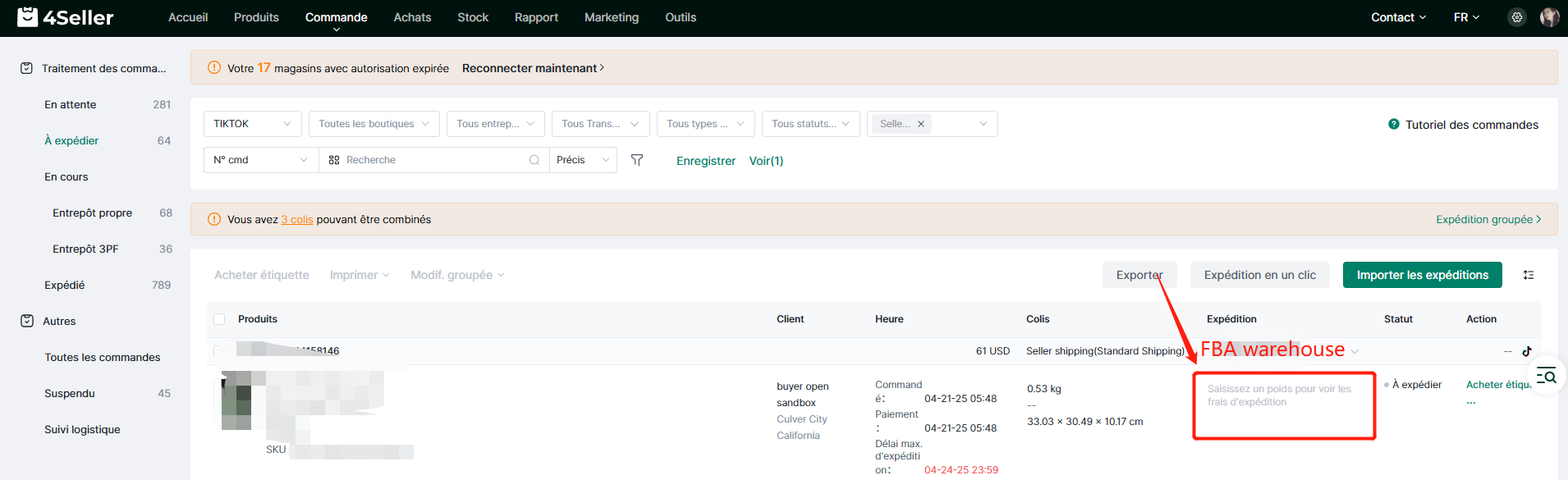Click Expédition groupée link
Image resolution: width=1568 pixels, height=480 pixels.
(x=1488, y=219)
